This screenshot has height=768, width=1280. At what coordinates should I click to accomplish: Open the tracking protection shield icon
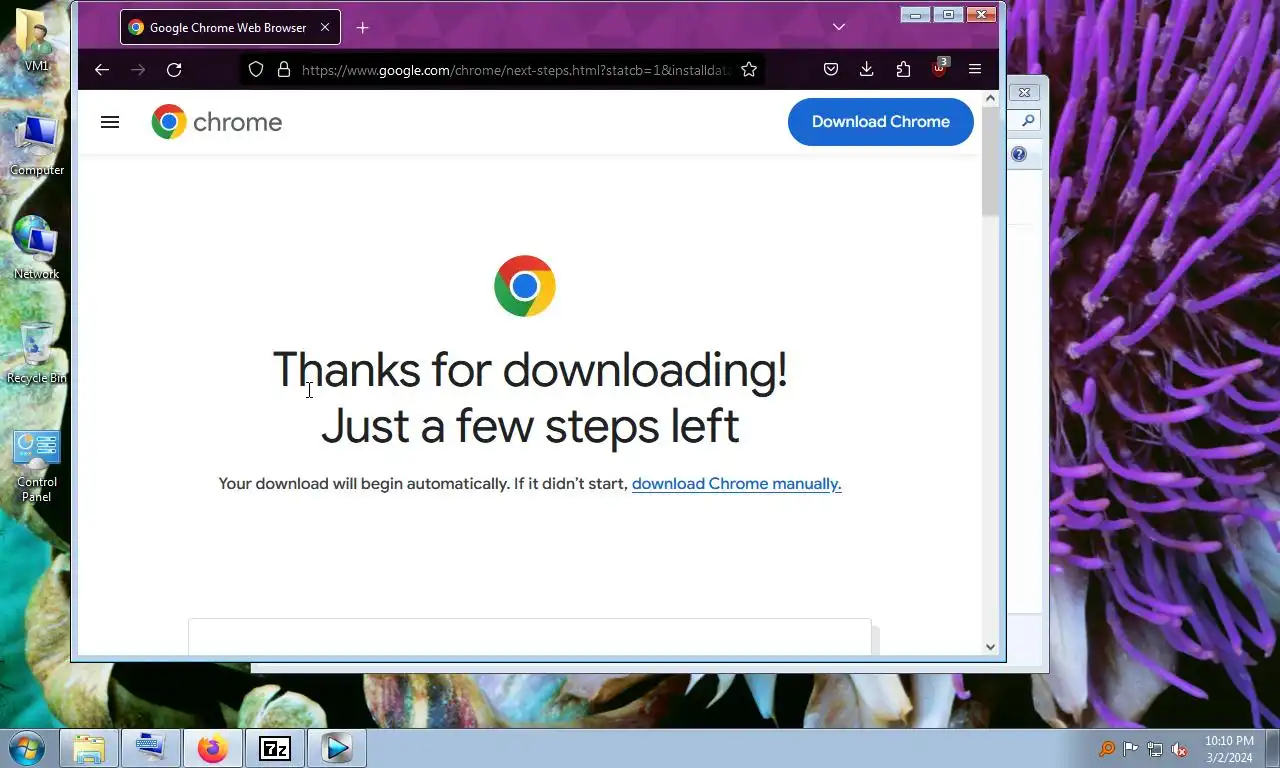click(256, 69)
